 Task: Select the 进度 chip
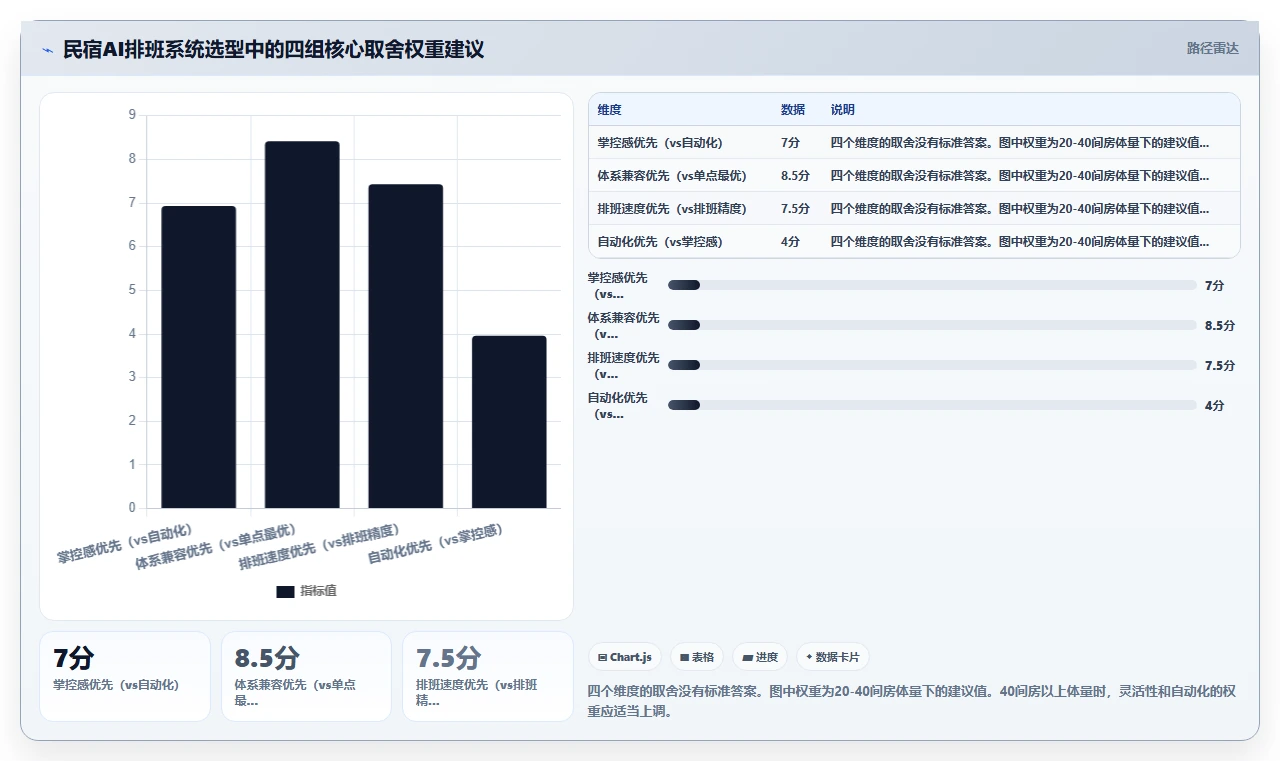[x=760, y=657]
